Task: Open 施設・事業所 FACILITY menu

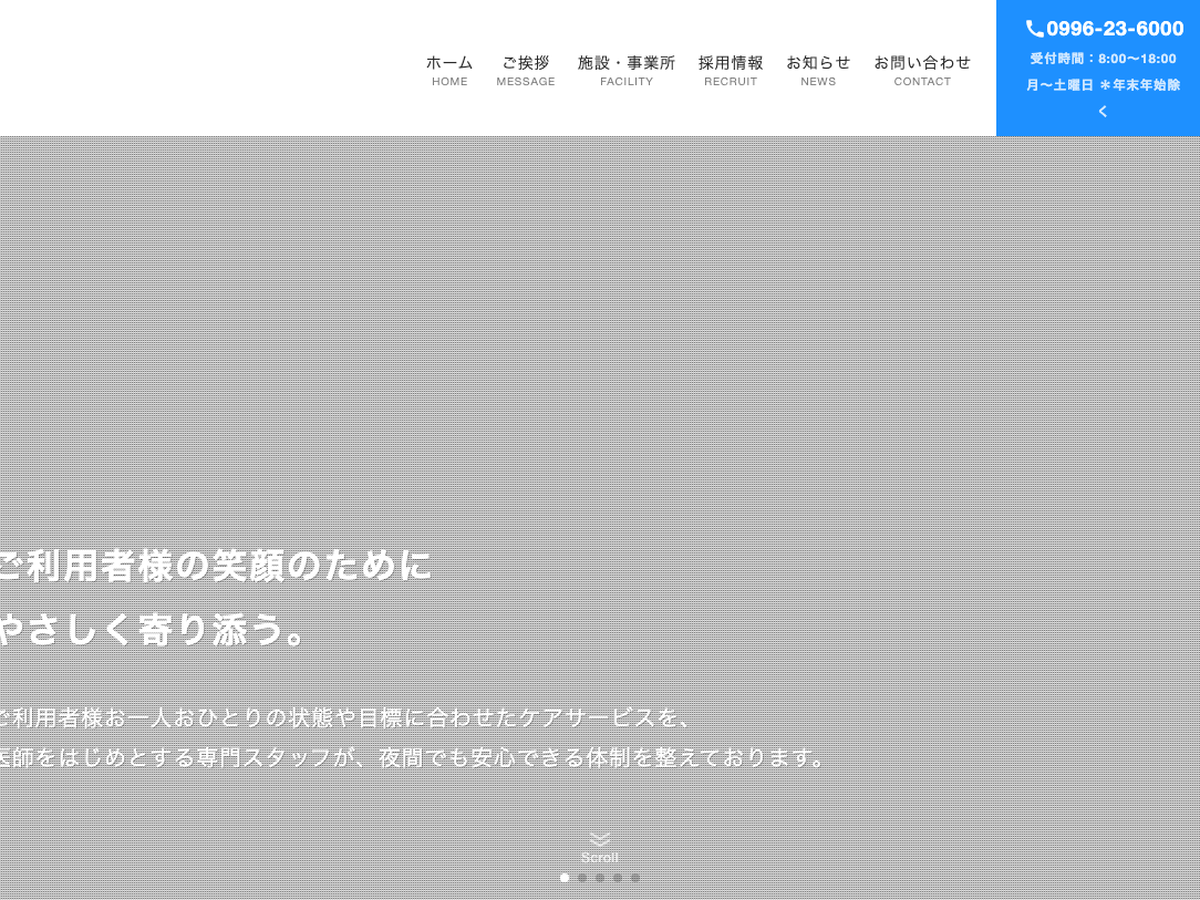Action: point(626,70)
